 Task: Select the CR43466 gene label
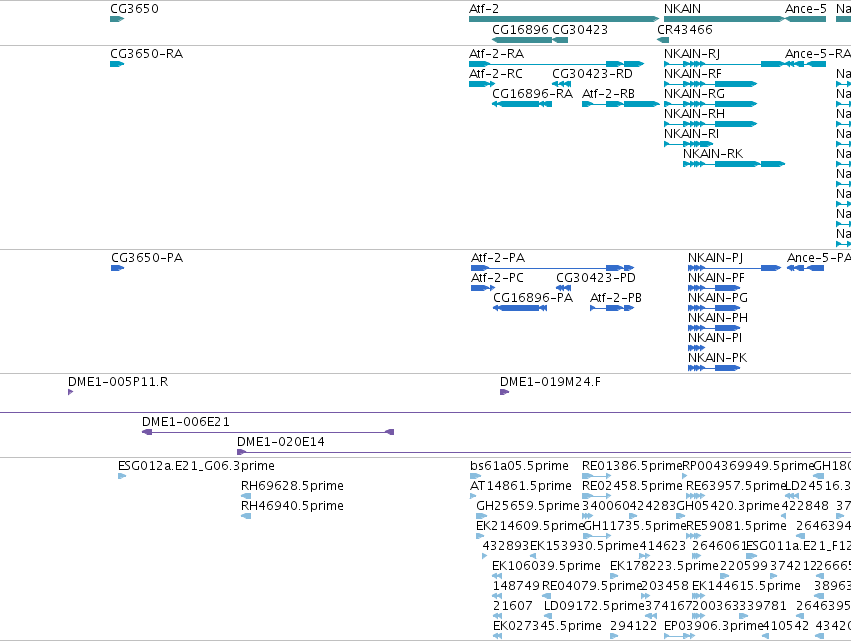click(x=684, y=30)
